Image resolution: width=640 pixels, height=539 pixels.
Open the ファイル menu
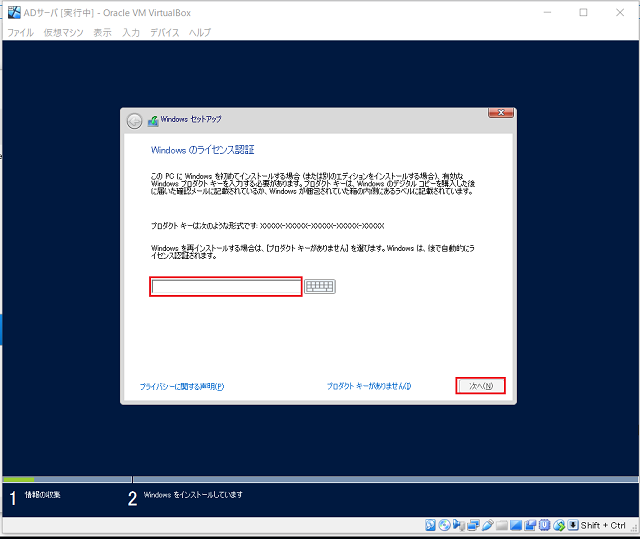(20, 33)
